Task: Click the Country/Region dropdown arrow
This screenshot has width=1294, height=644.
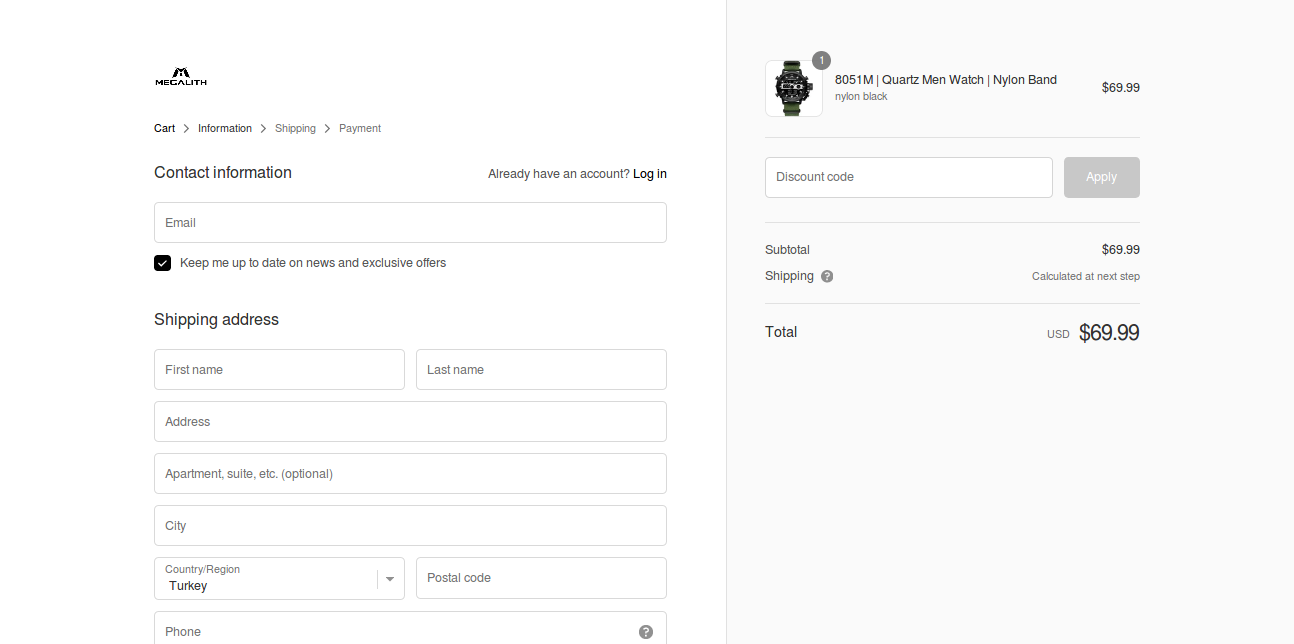Action: [x=390, y=579]
